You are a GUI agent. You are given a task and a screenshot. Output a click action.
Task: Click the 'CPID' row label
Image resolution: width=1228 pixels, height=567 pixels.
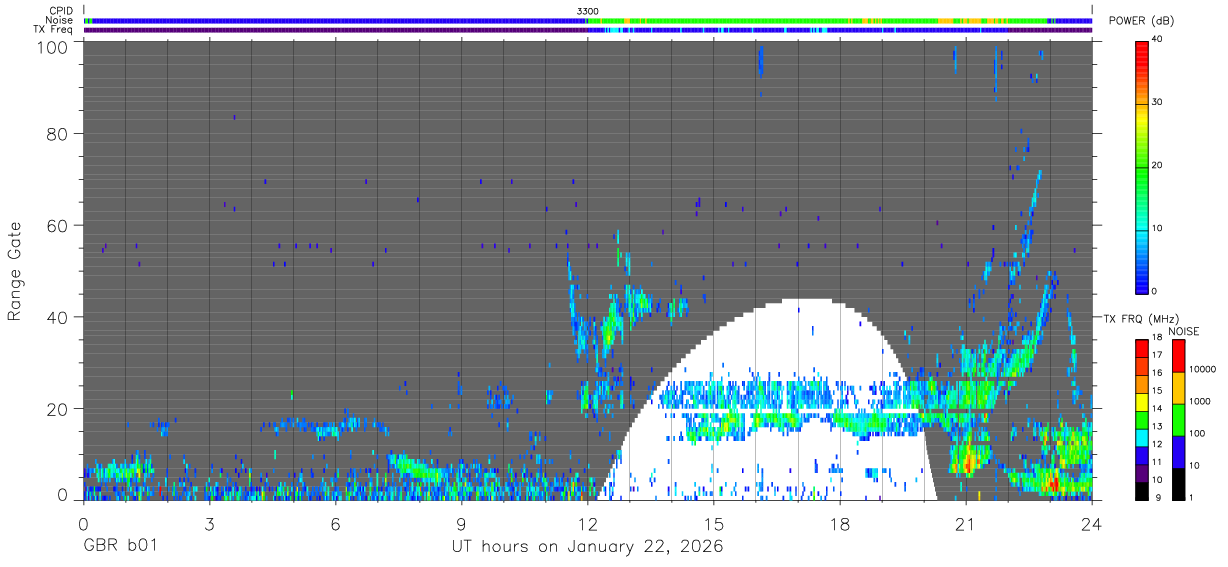pos(62,11)
